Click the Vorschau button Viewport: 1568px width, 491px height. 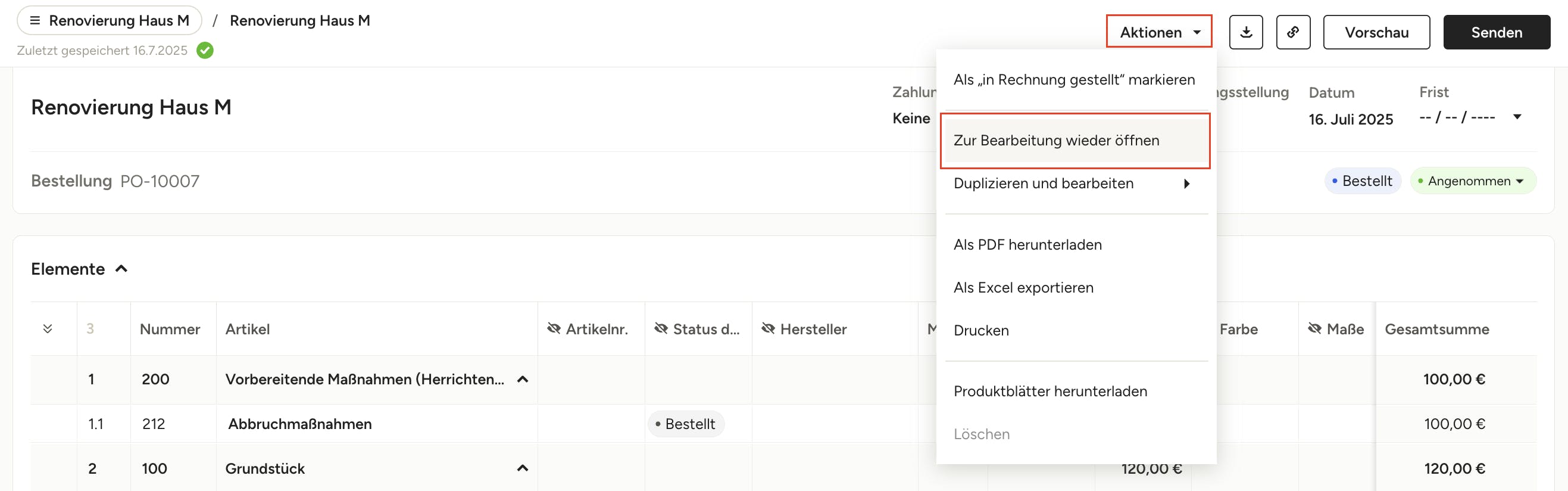(x=1376, y=32)
